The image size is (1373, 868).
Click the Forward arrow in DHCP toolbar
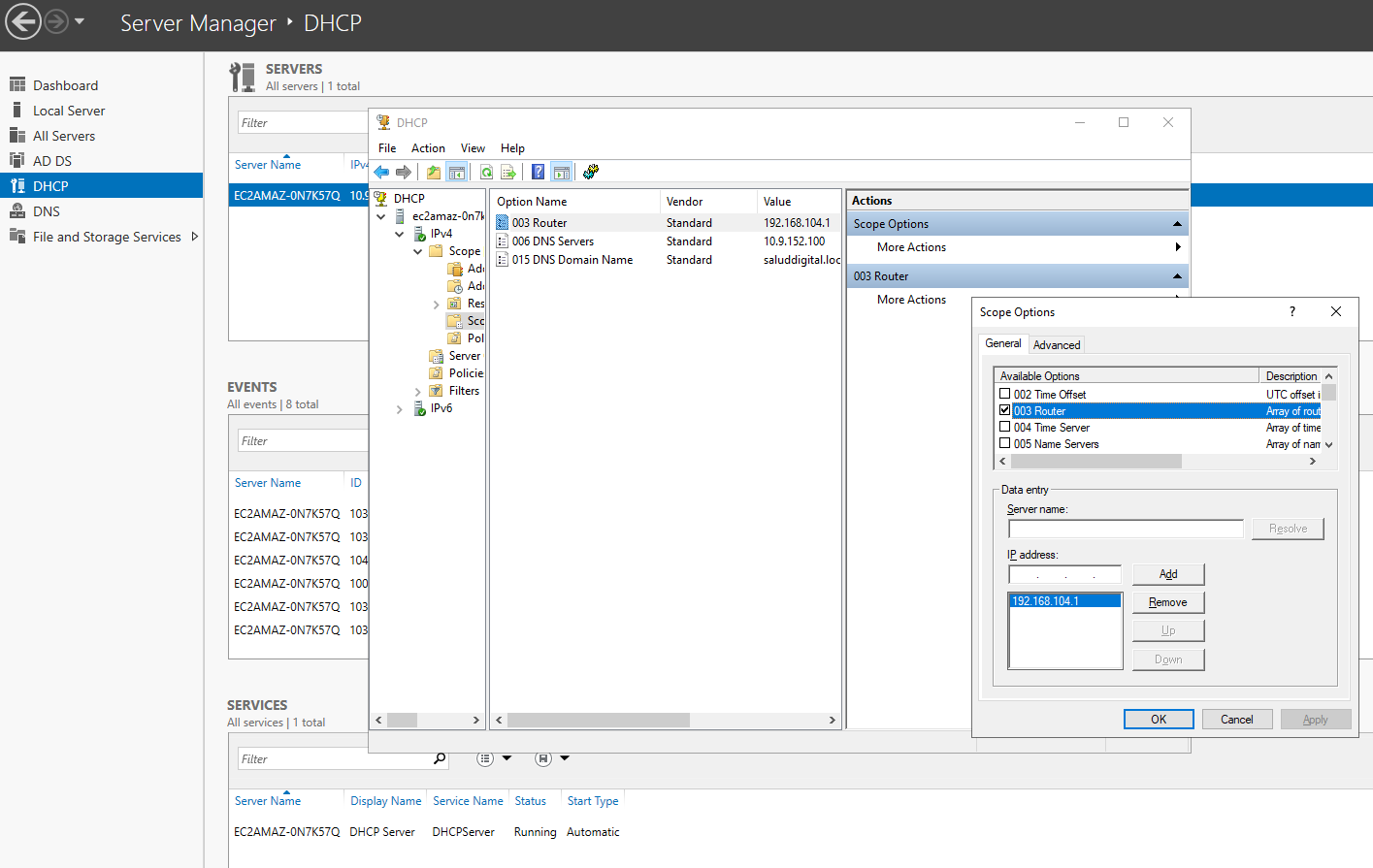point(404,173)
